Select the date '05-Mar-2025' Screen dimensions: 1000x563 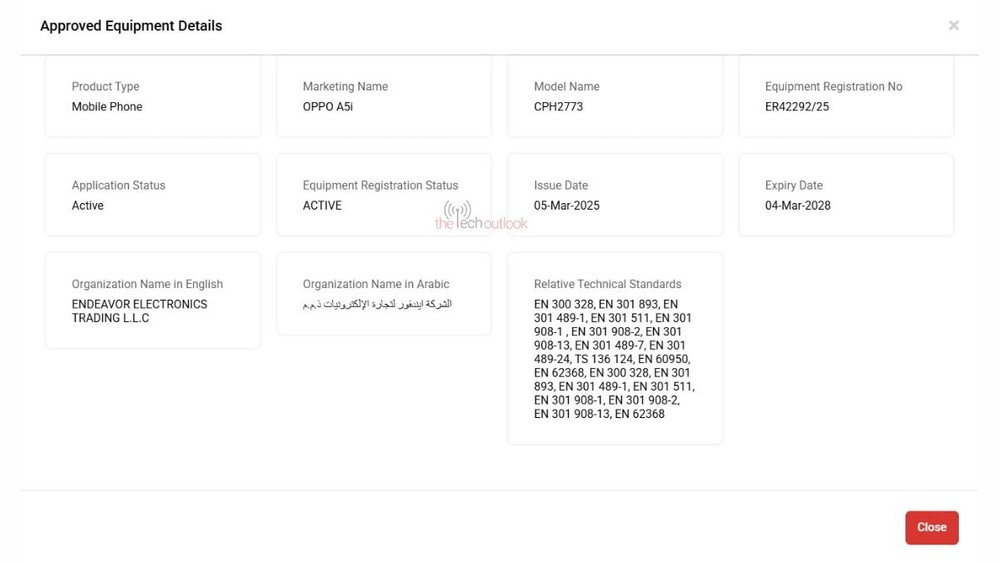click(x=566, y=205)
